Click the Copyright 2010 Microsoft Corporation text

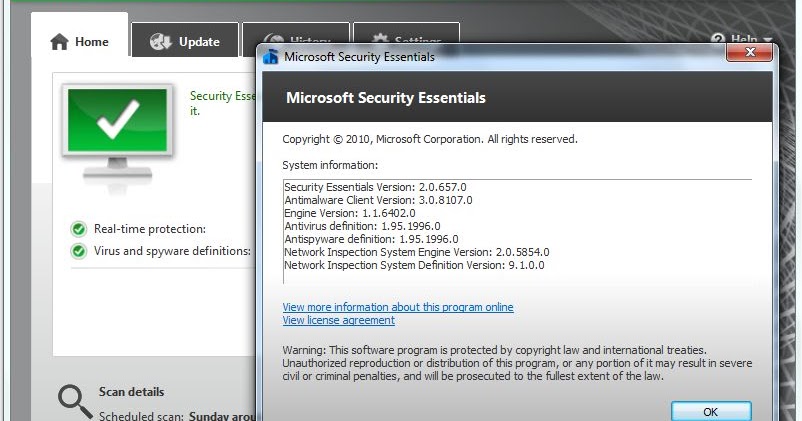(430, 139)
